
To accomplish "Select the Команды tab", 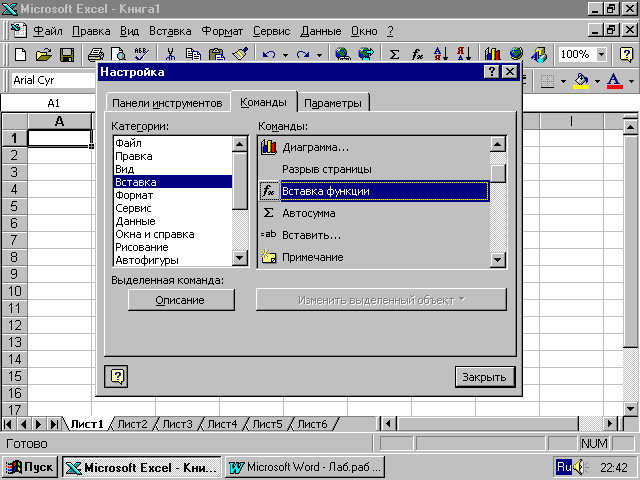I will coord(263,102).
